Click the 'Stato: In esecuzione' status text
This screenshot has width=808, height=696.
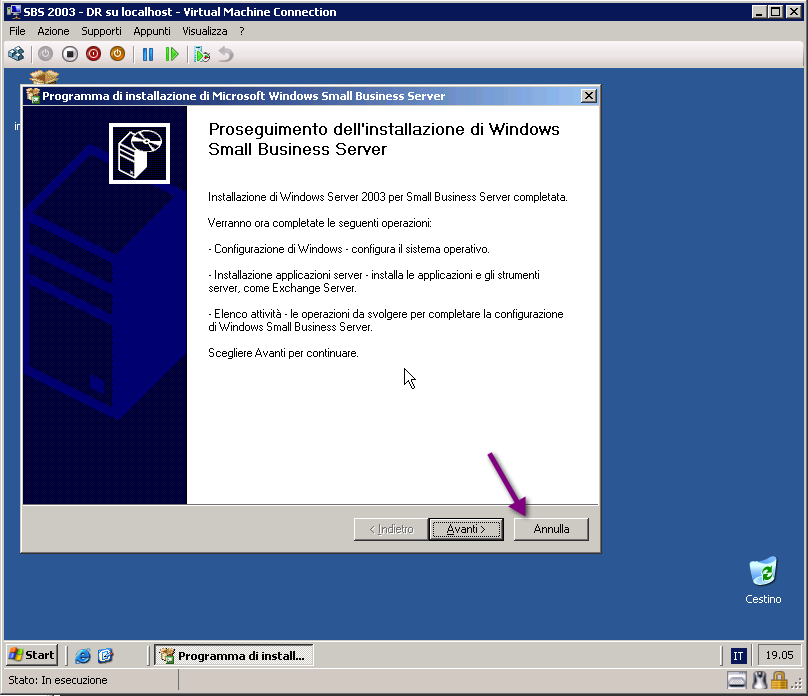[58, 680]
